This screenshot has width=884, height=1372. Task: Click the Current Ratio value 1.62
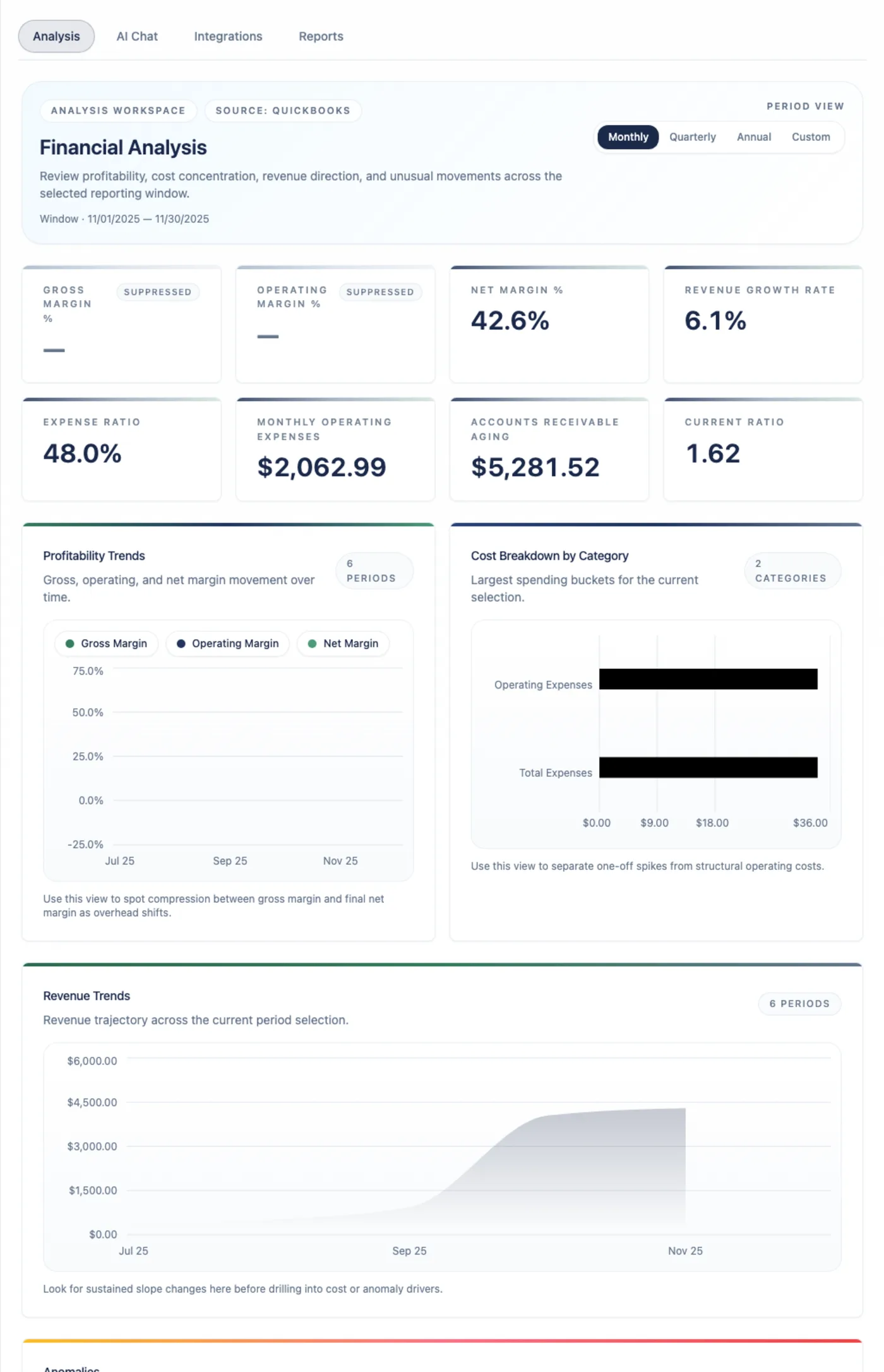pyautogui.click(x=713, y=454)
